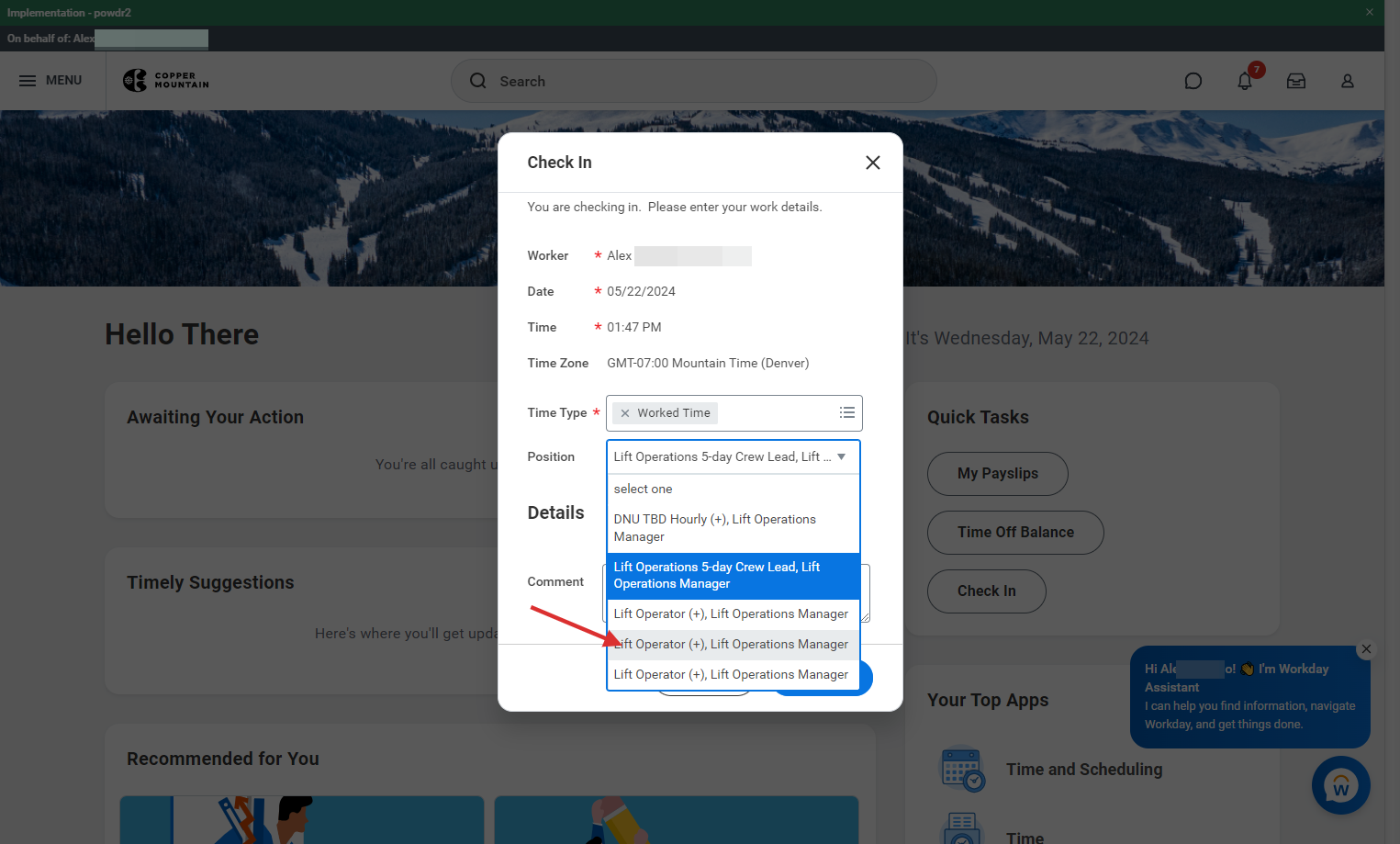Collapse the Position dropdown arrow
Screen dimensions: 1400x844
(x=842, y=456)
